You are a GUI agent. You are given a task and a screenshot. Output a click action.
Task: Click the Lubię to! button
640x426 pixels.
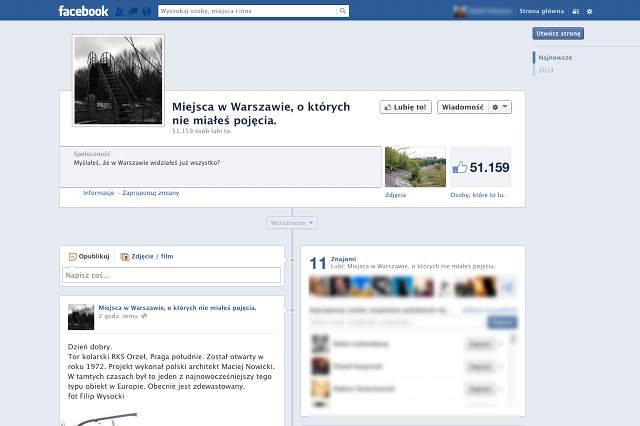(x=405, y=107)
